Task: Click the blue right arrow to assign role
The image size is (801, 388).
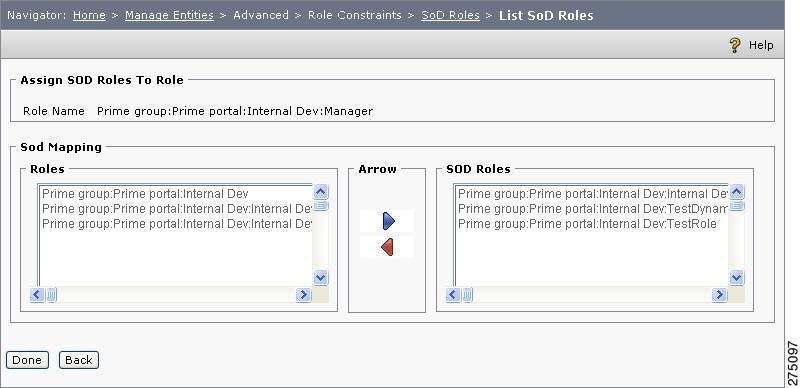Action: pos(388,221)
